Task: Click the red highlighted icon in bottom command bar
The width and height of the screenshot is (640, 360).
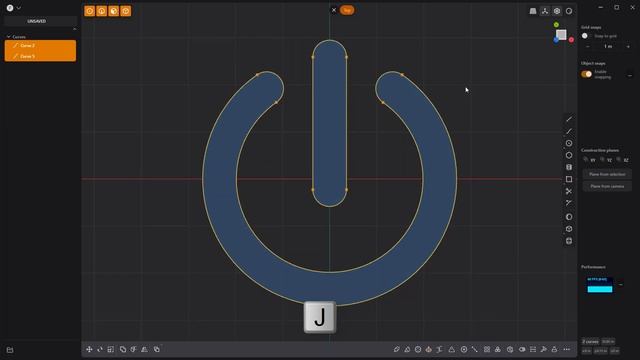Action: [x=429, y=349]
